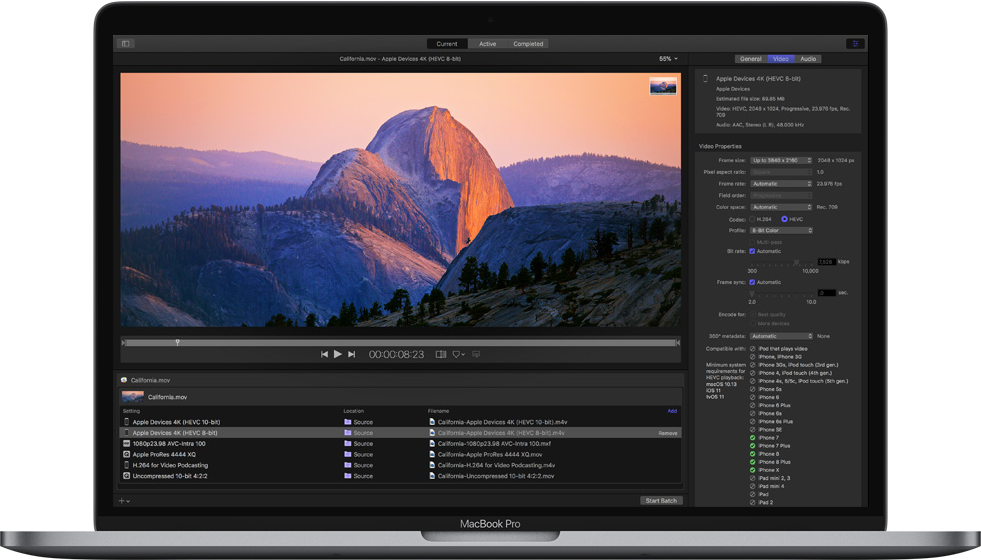Click the Add link in the job header
The image size is (981, 560).
coord(672,411)
